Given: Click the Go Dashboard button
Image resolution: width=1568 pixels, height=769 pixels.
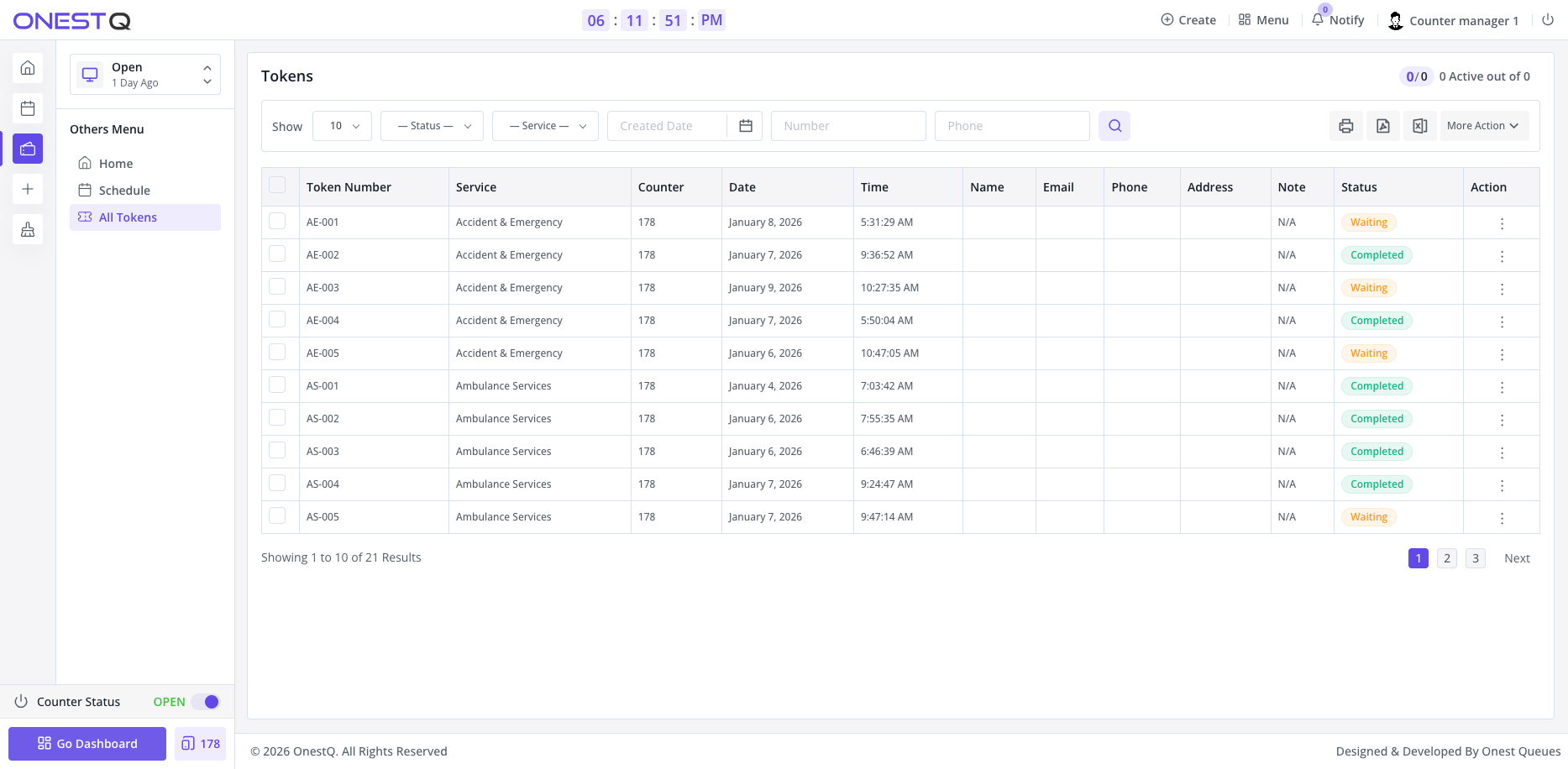Looking at the screenshot, I should point(87,744).
